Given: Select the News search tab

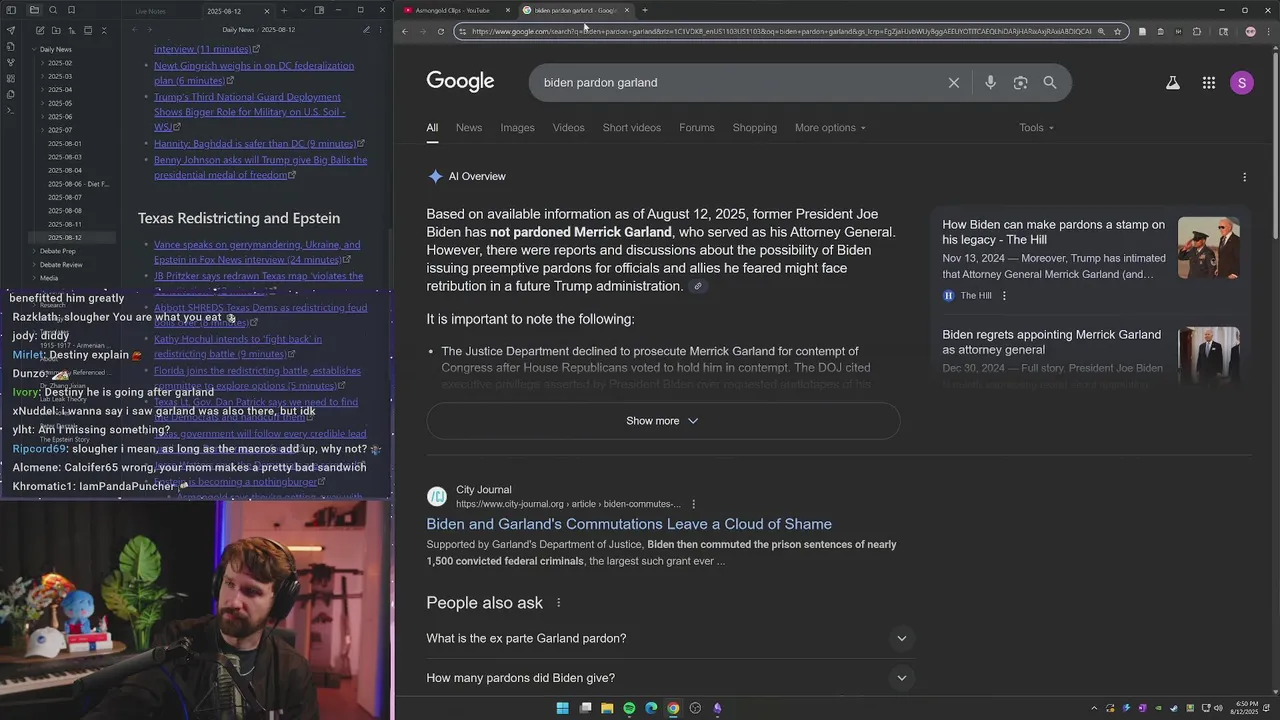Looking at the screenshot, I should tap(469, 128).
